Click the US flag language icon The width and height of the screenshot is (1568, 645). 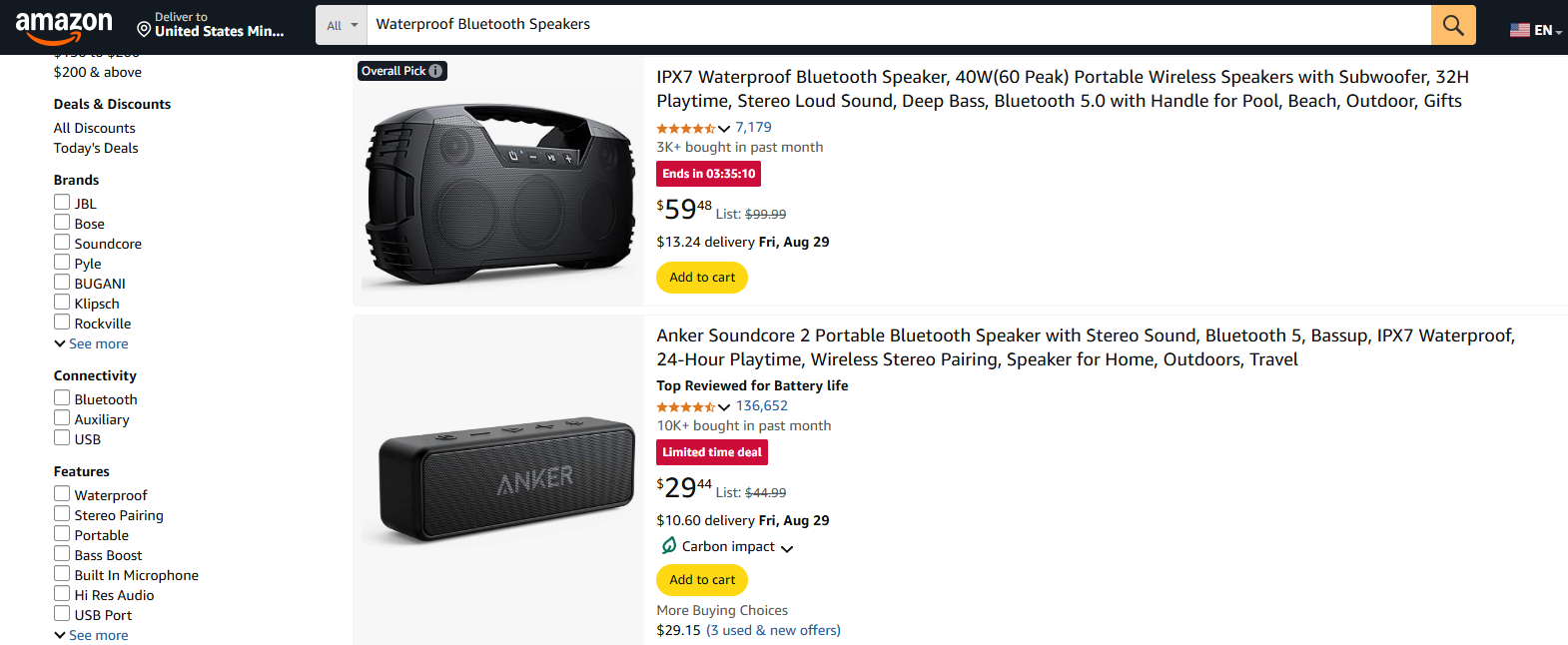(x=1519, y=30)
